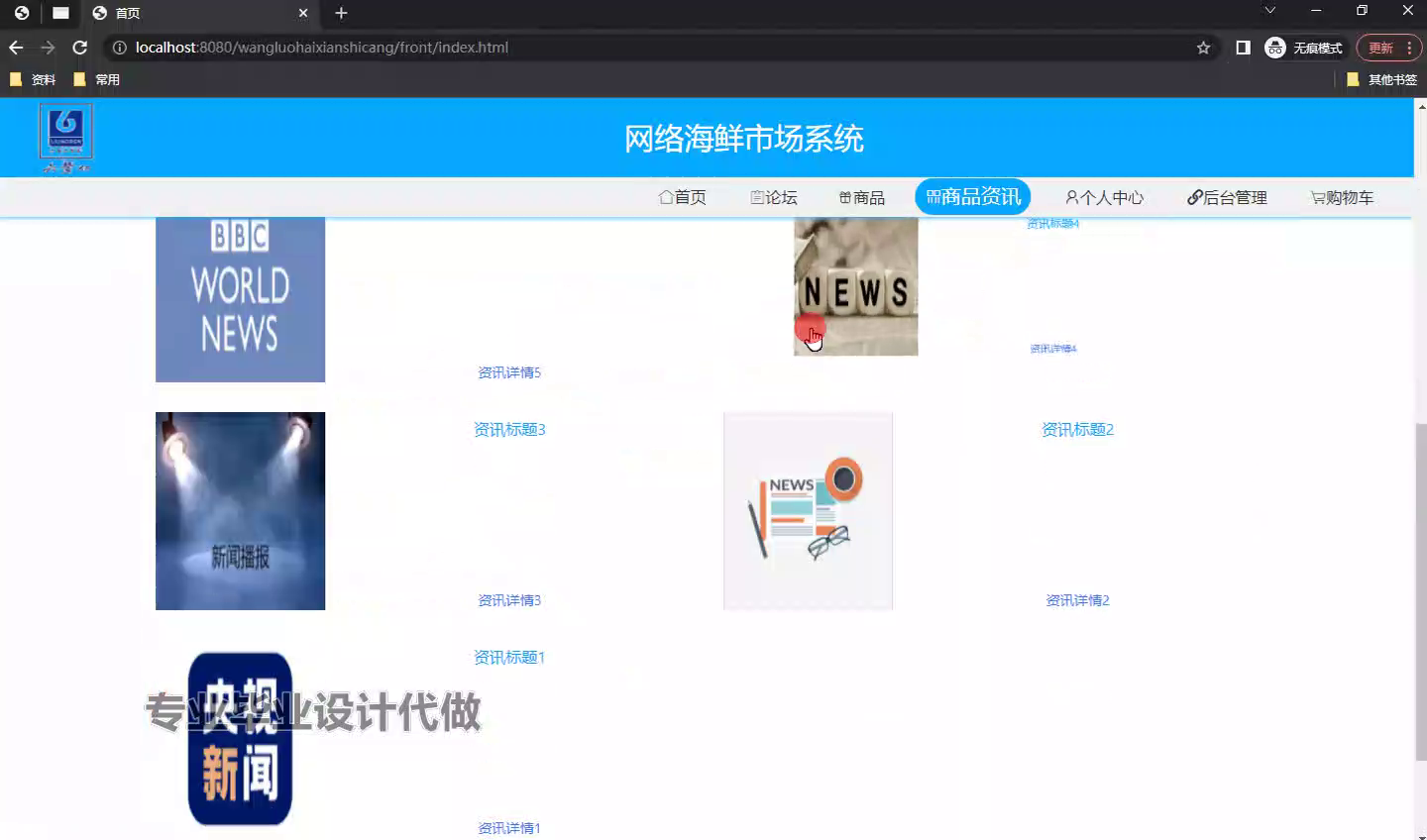This screenshot has width=1427, height=840.
Task: Bookmark this page with the star icon
Action: pyautogui.click(x=1203, y=48)
